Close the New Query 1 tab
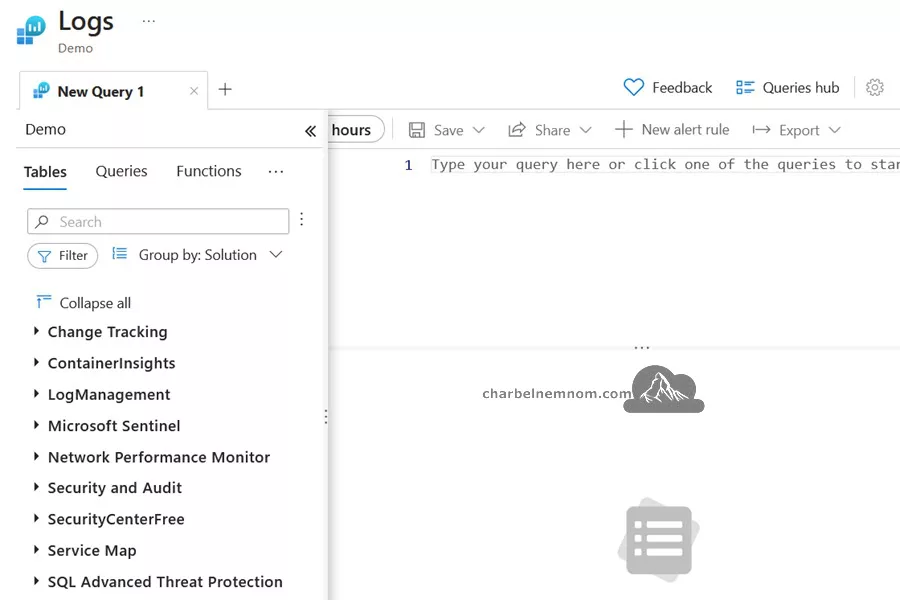The width and height of the screenshot is (900, 600). click(x=194, y=91)
